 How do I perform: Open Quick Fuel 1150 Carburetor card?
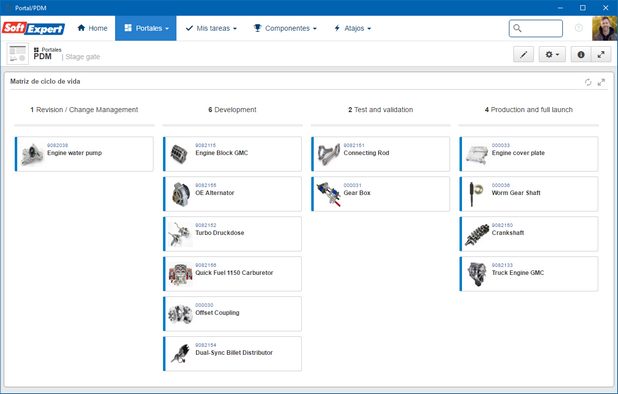point(233,274)
